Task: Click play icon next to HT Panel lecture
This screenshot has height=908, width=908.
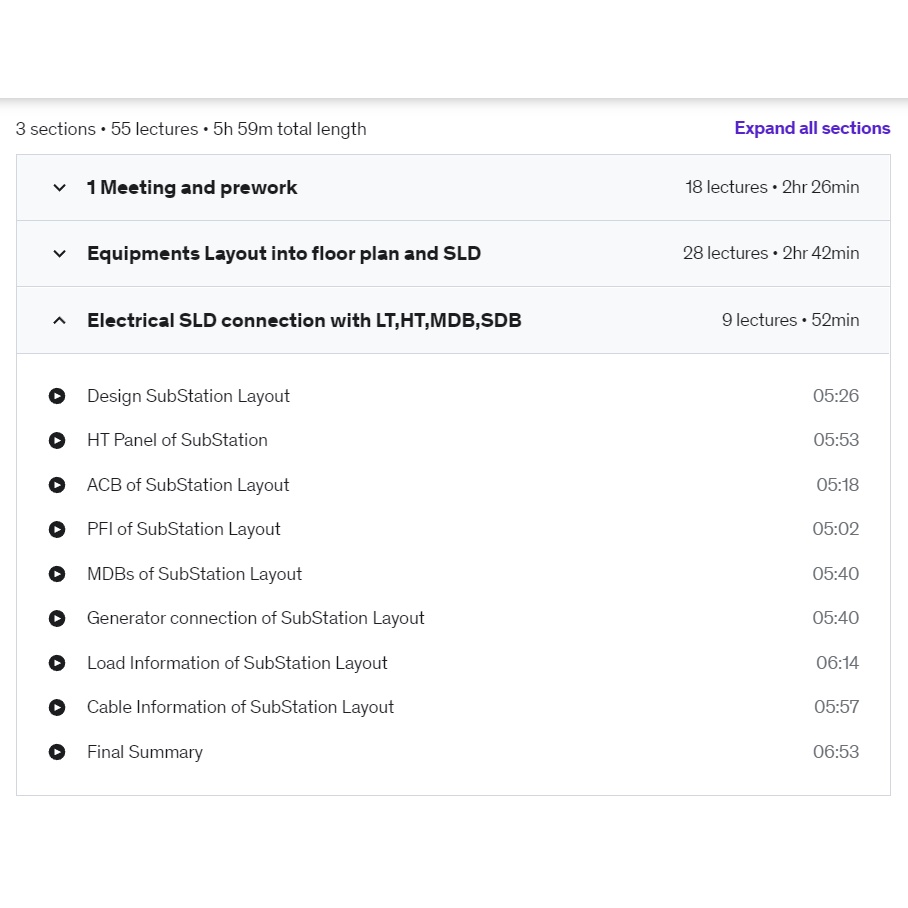Action: [x=57, y=440]
